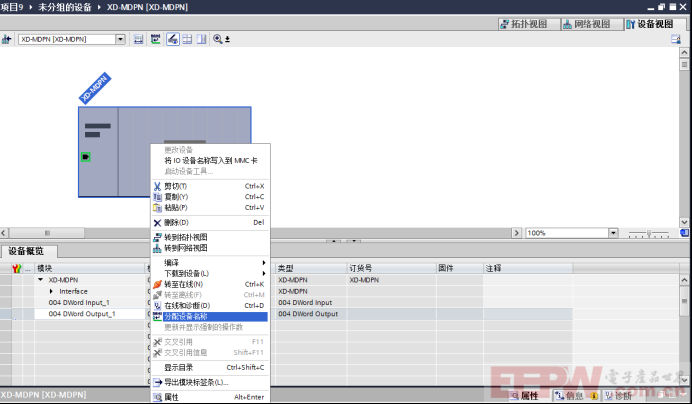Open the XD-MDPN device selector dropdown
The image size is (692, 404).
(x=120, y=39)
